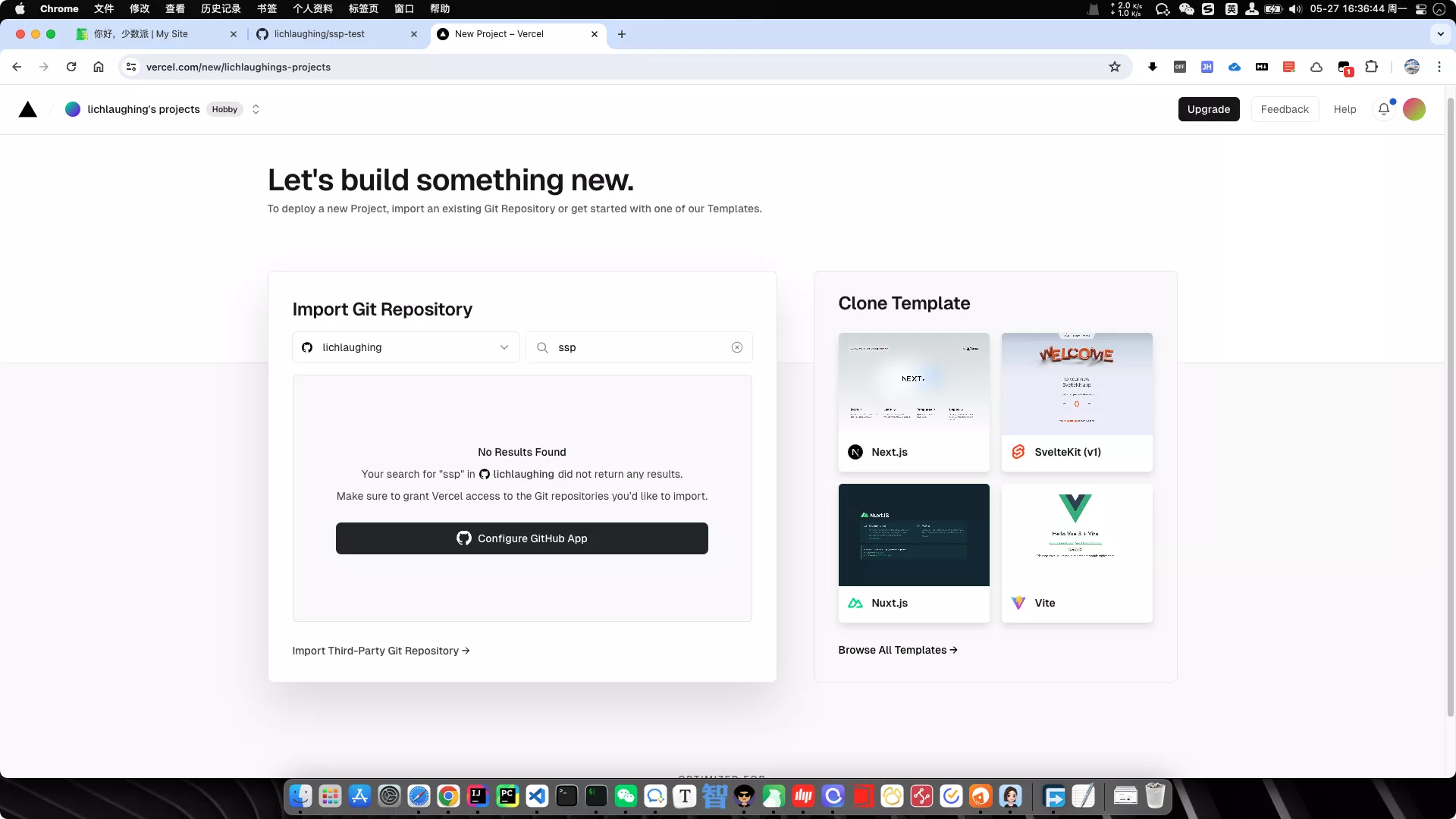Open Import Third-Party Git Repository link
Image resolution: width=1456 pixels, height=819 pixels.
pyautogui.click(x=381, y=651)
